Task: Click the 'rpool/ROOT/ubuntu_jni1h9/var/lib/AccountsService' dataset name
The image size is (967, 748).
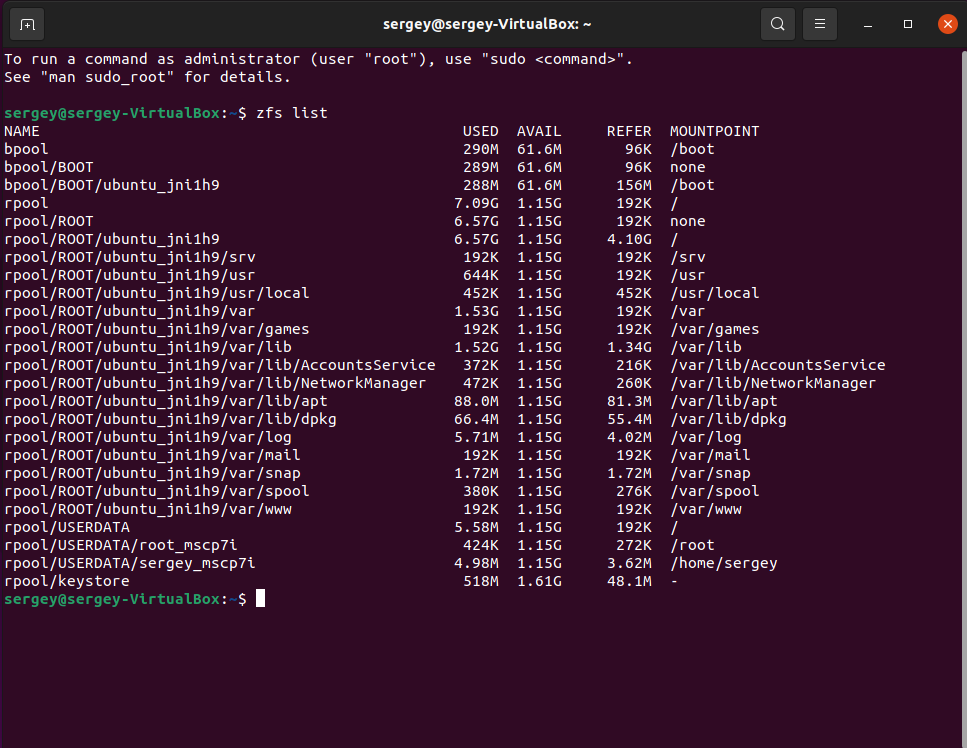Action: [x=220, y=365]
